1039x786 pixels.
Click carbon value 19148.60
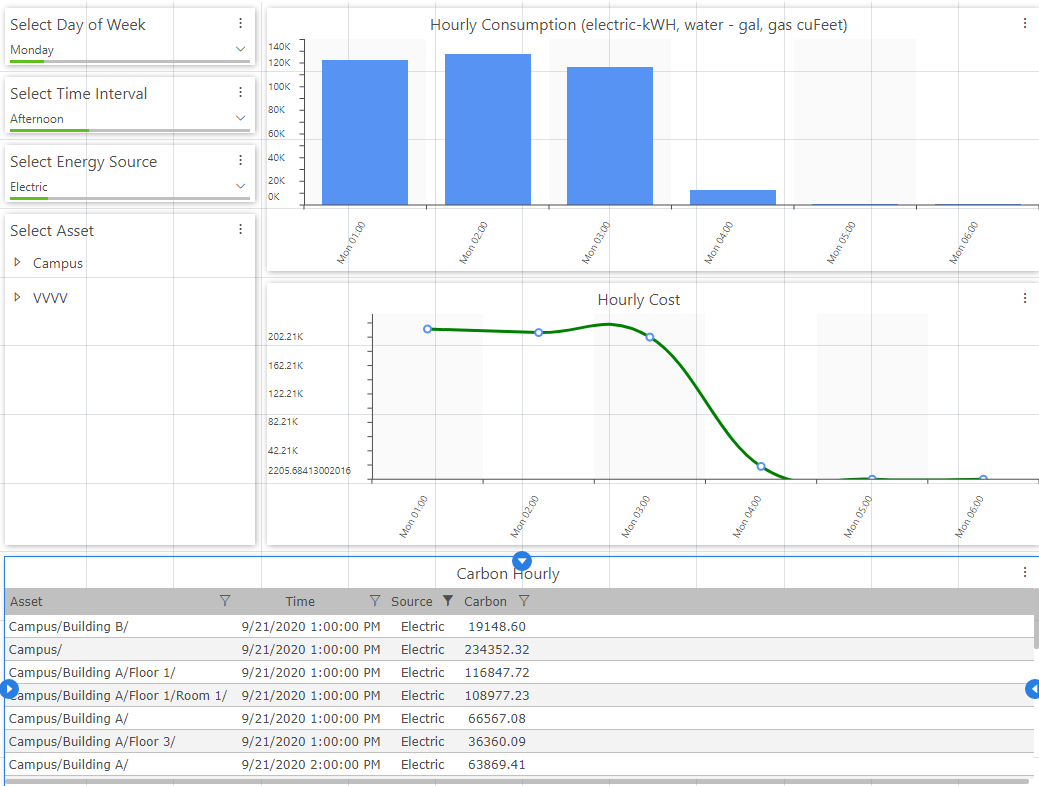coord(497,626)
